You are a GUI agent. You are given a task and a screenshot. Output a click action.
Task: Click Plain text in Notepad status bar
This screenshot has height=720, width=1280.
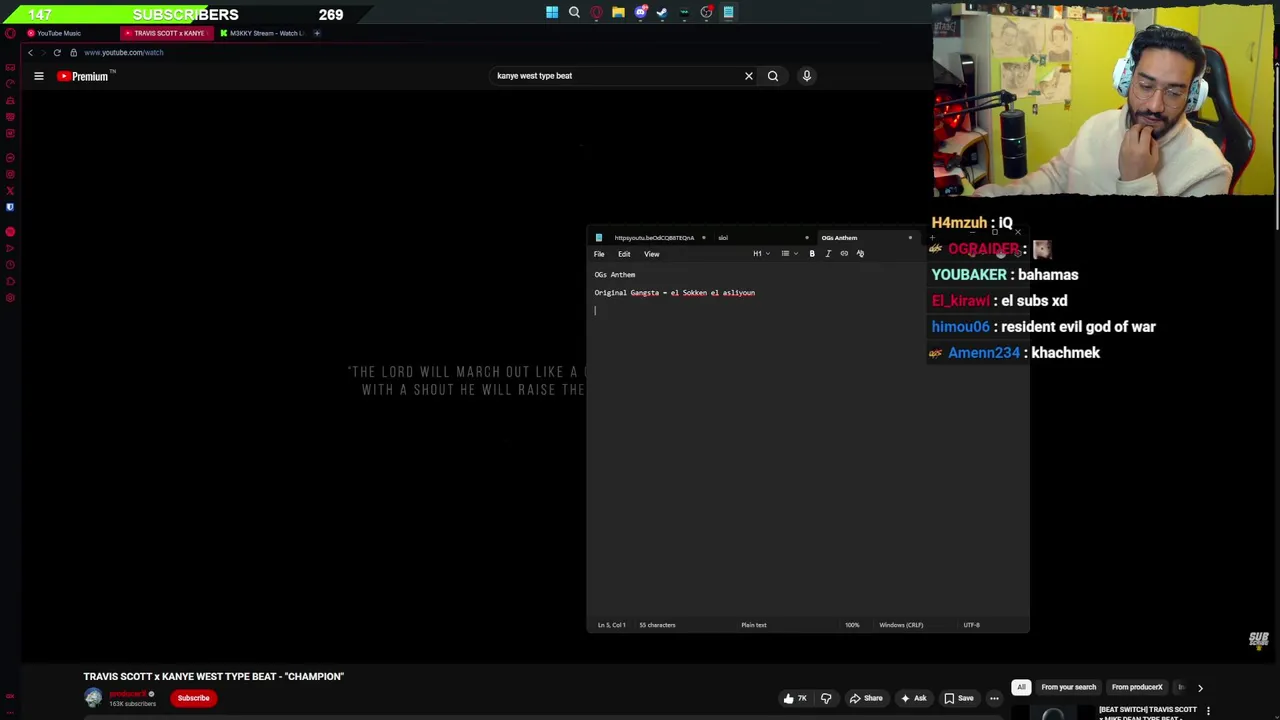[x=754, y=625]
